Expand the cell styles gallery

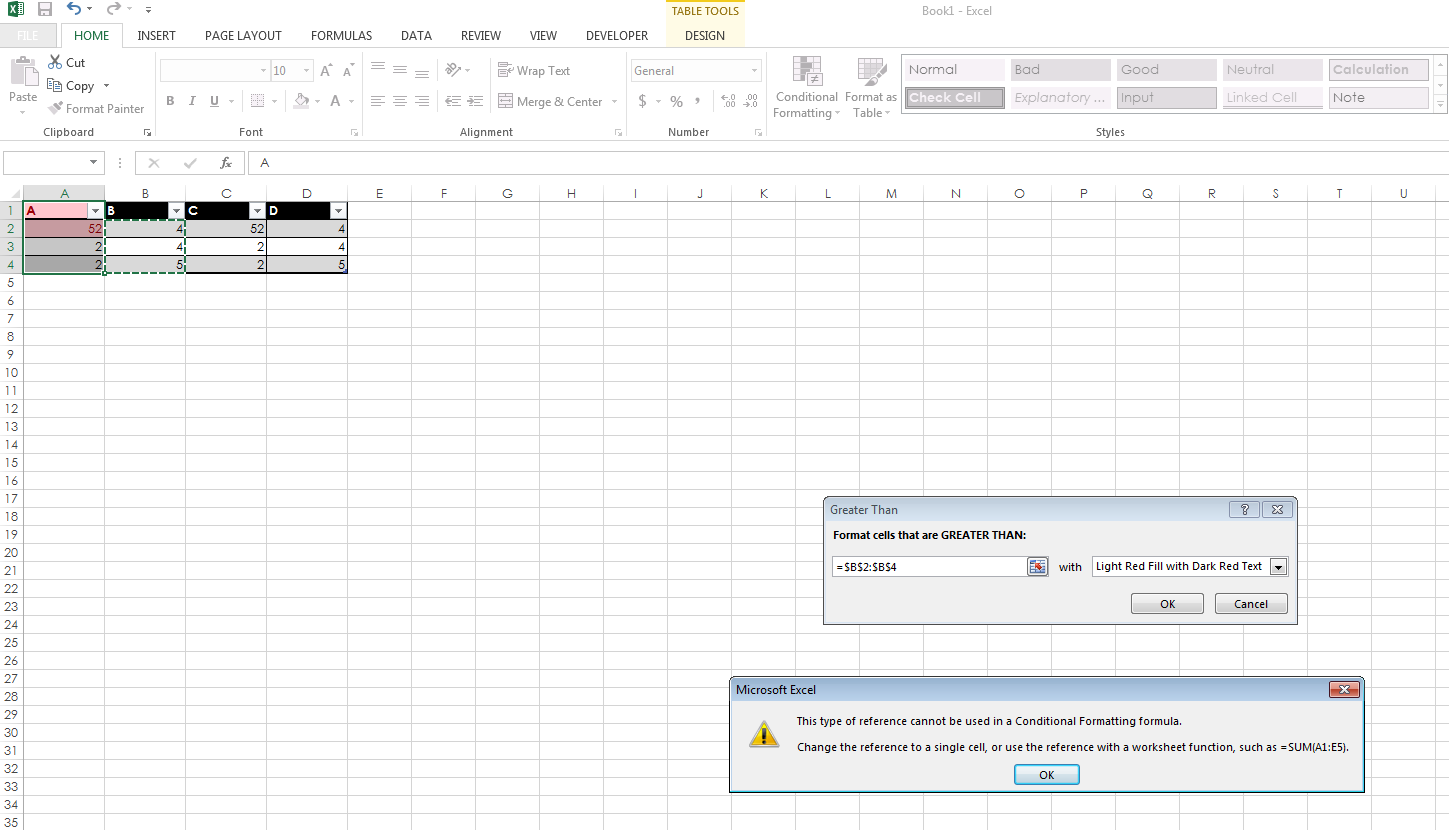pos(1441,105)
